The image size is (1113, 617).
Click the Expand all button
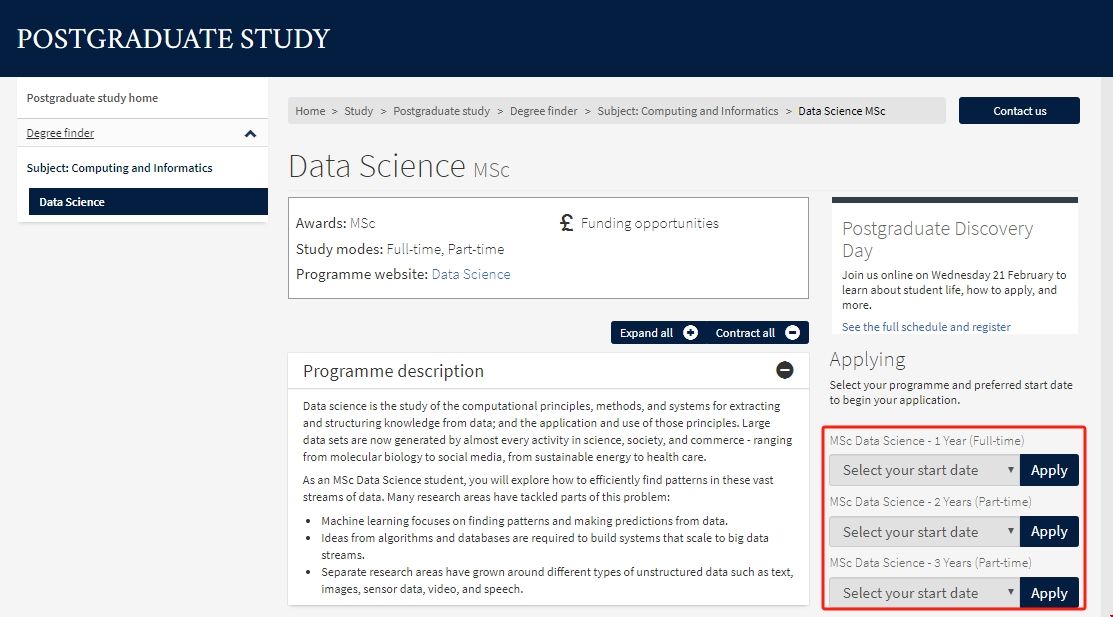pos(657,333)
